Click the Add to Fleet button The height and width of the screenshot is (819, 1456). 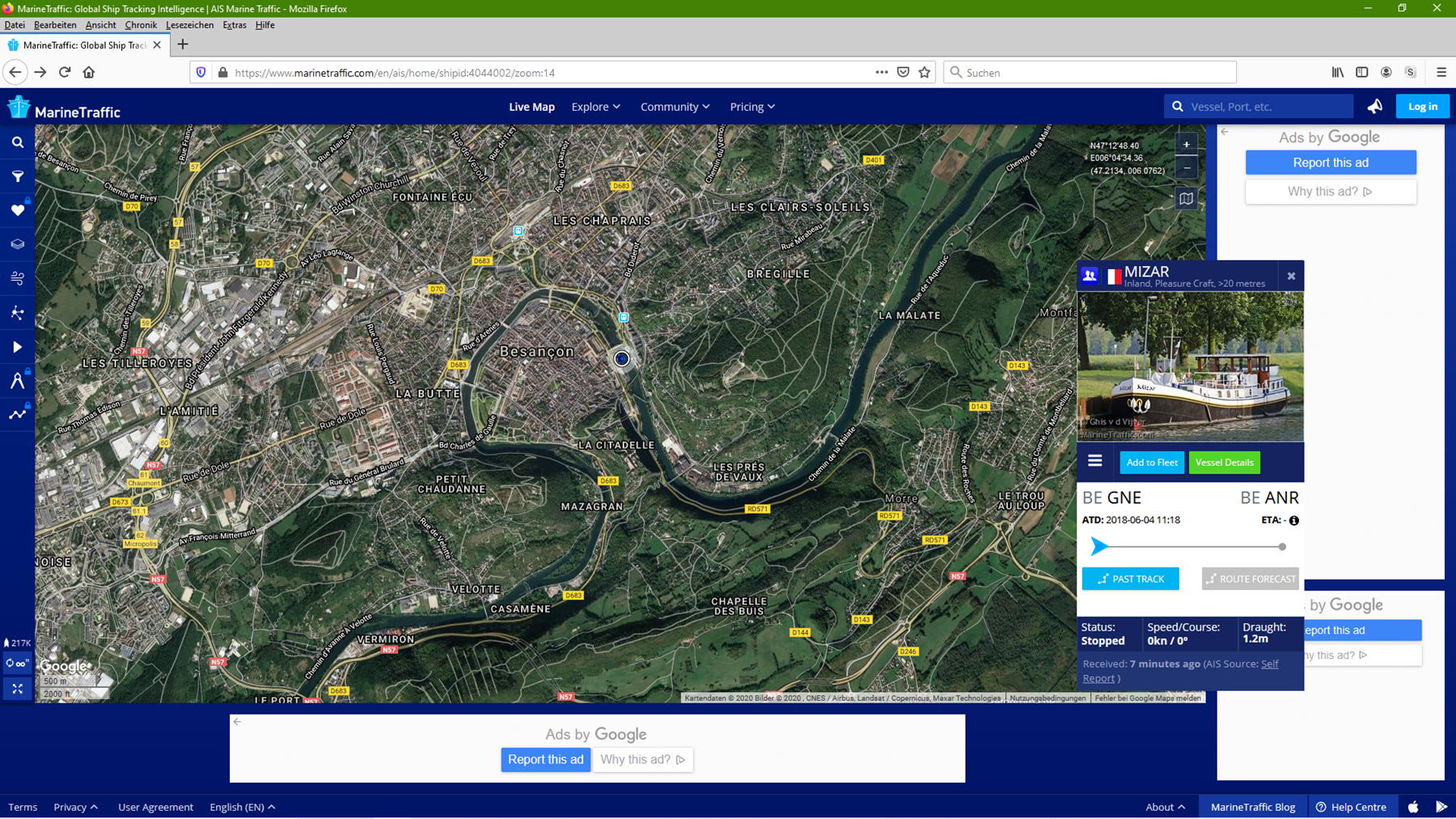coord(1152,462)
